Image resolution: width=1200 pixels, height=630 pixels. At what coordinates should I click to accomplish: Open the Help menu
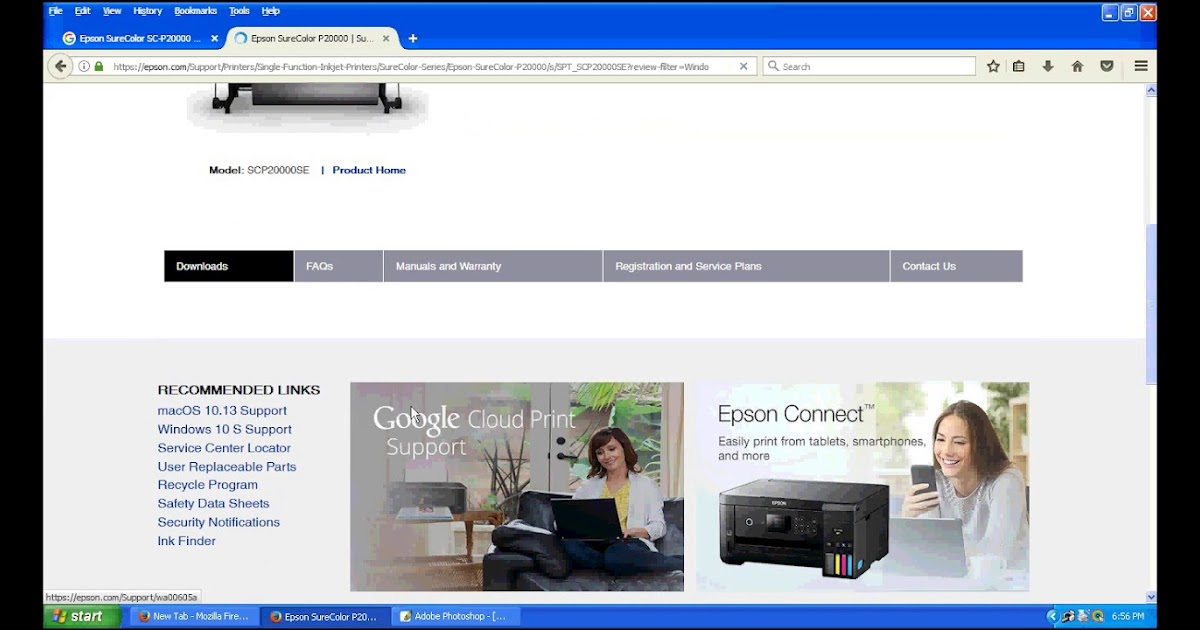(x=270, y=11)
